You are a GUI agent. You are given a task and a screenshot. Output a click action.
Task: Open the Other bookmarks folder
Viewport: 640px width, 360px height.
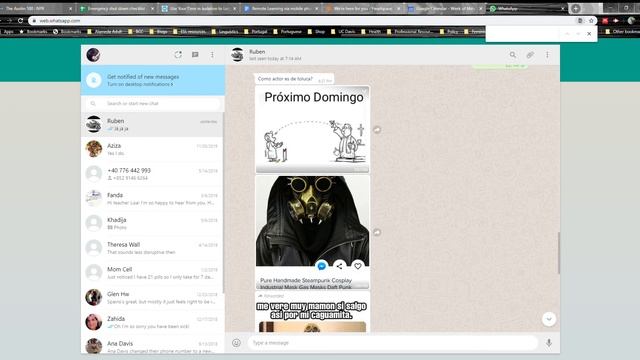[622, 31]
